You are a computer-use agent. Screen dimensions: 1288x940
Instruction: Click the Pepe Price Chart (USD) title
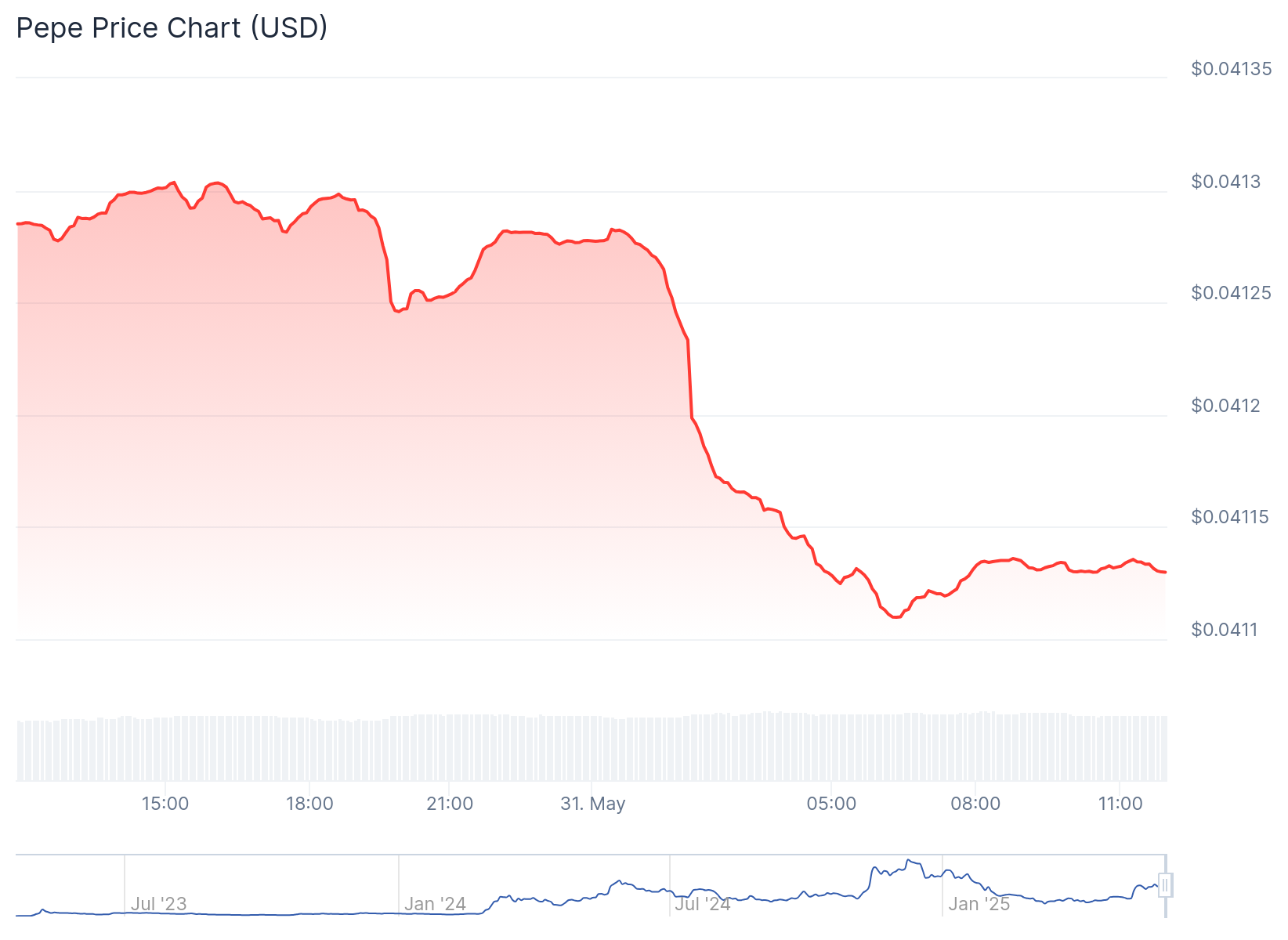(172, 28)
